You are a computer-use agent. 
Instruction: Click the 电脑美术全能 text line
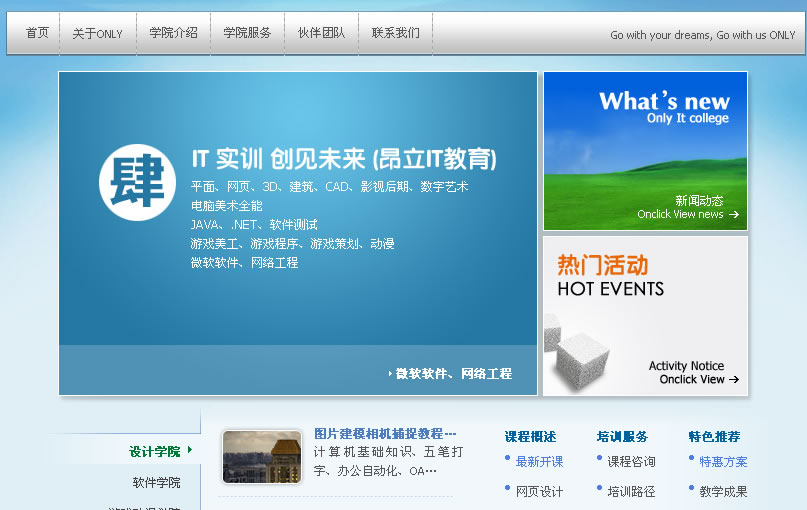point(226,206)
